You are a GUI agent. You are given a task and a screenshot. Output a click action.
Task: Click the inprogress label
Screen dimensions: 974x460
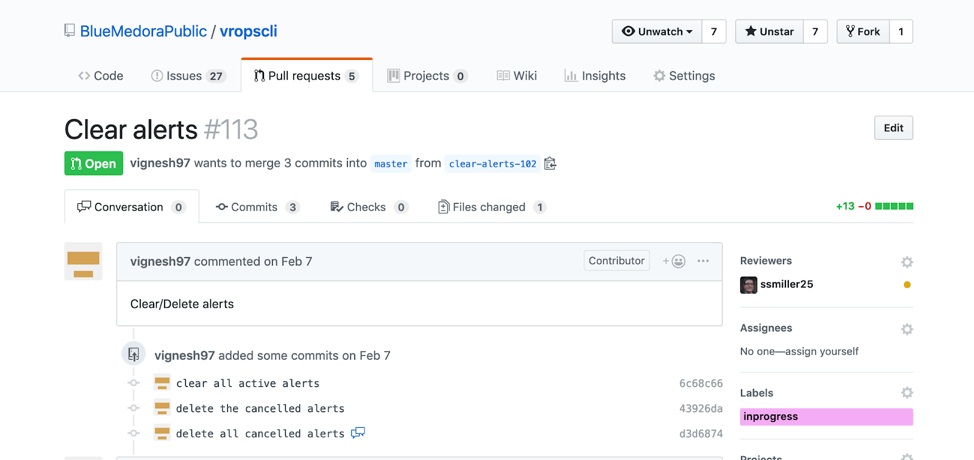tap(826, 417)
